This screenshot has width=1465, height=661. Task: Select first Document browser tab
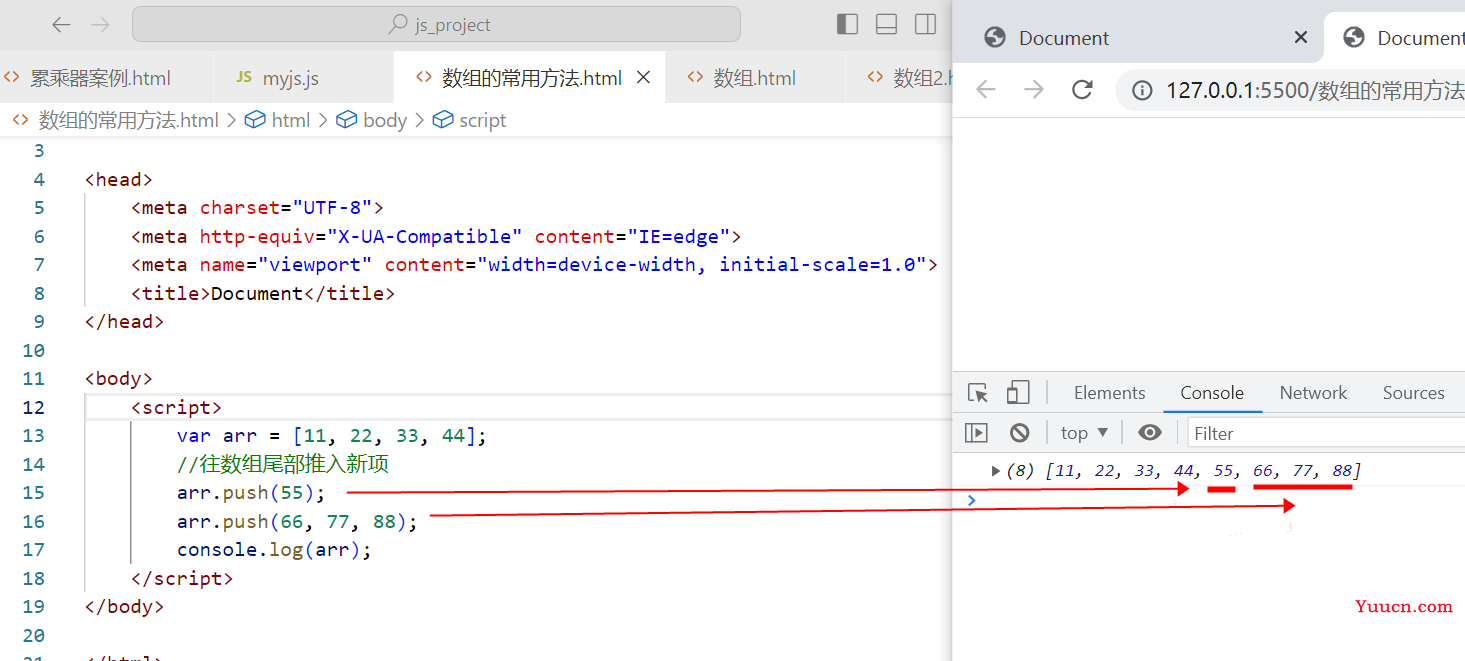(1140, 38)
